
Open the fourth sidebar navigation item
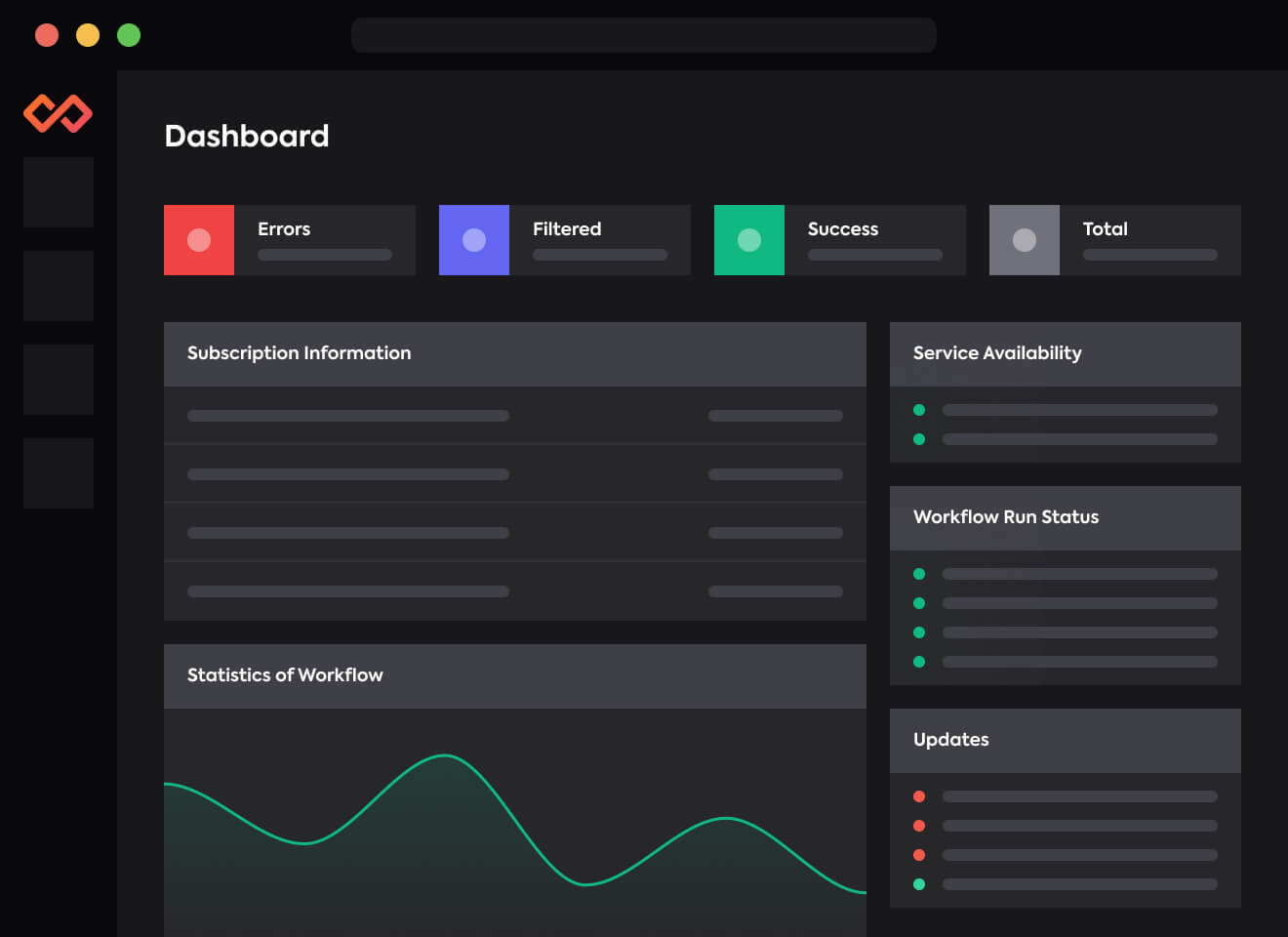(x=58, y=473)
